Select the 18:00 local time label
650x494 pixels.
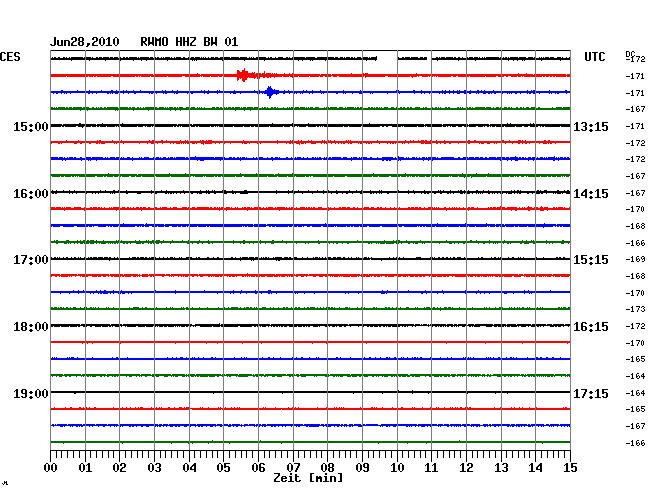click(x=31, y=327)
